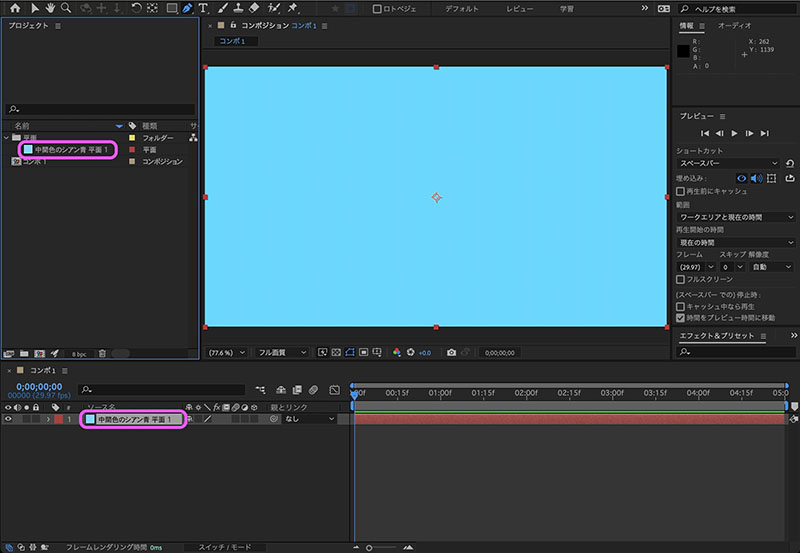Hide layer 1 using eye toggle

tap(8, 419)
